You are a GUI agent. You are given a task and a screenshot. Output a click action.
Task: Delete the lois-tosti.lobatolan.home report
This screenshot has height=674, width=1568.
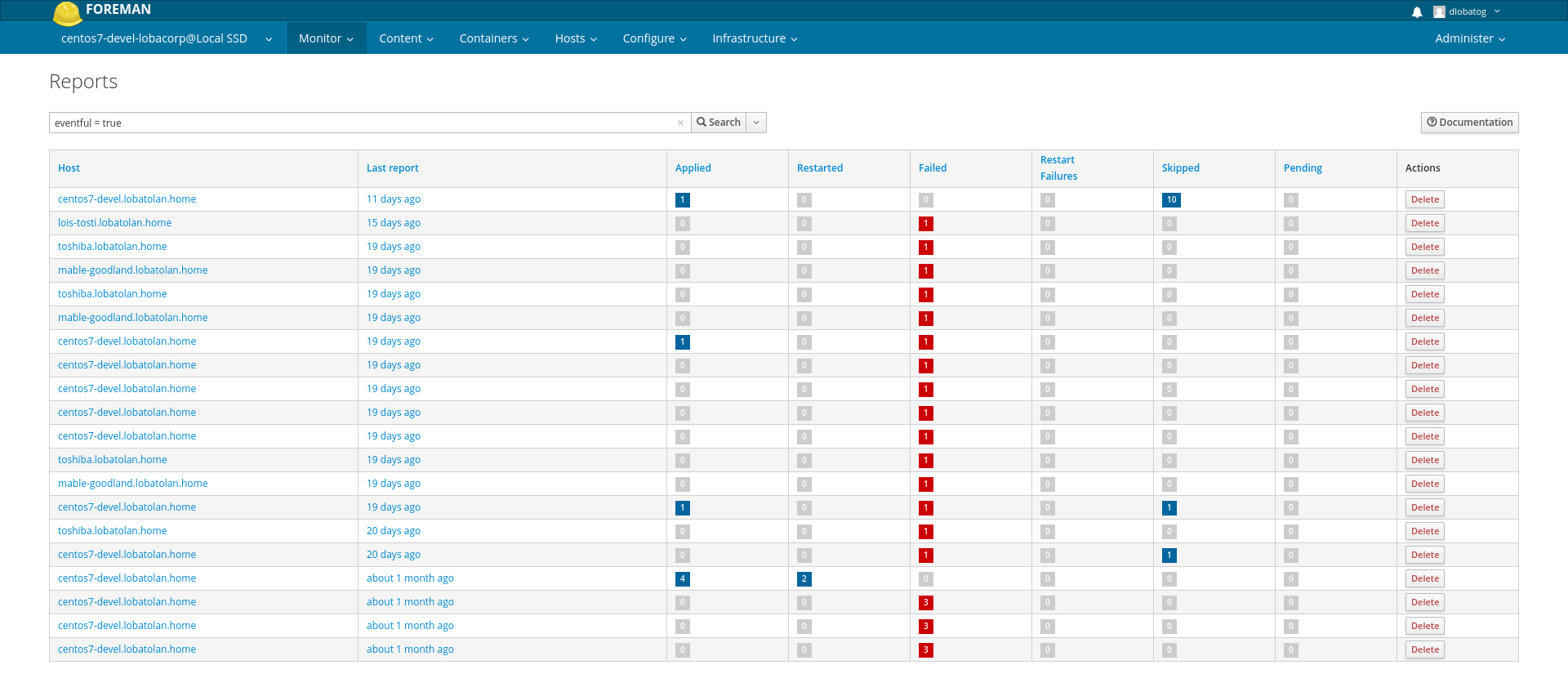tap(1424, 223)
